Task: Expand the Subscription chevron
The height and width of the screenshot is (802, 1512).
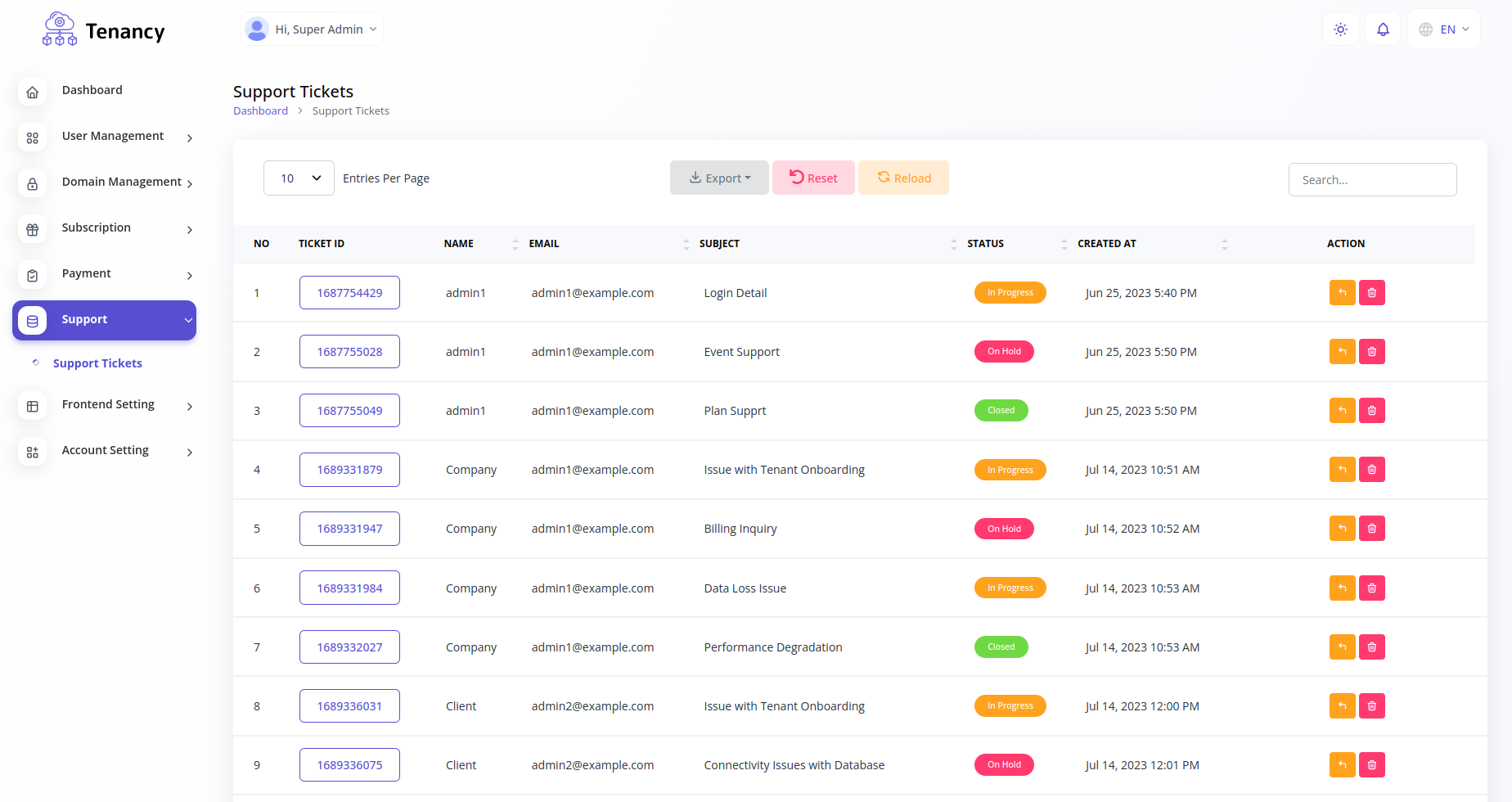Action: pos(189,230)
